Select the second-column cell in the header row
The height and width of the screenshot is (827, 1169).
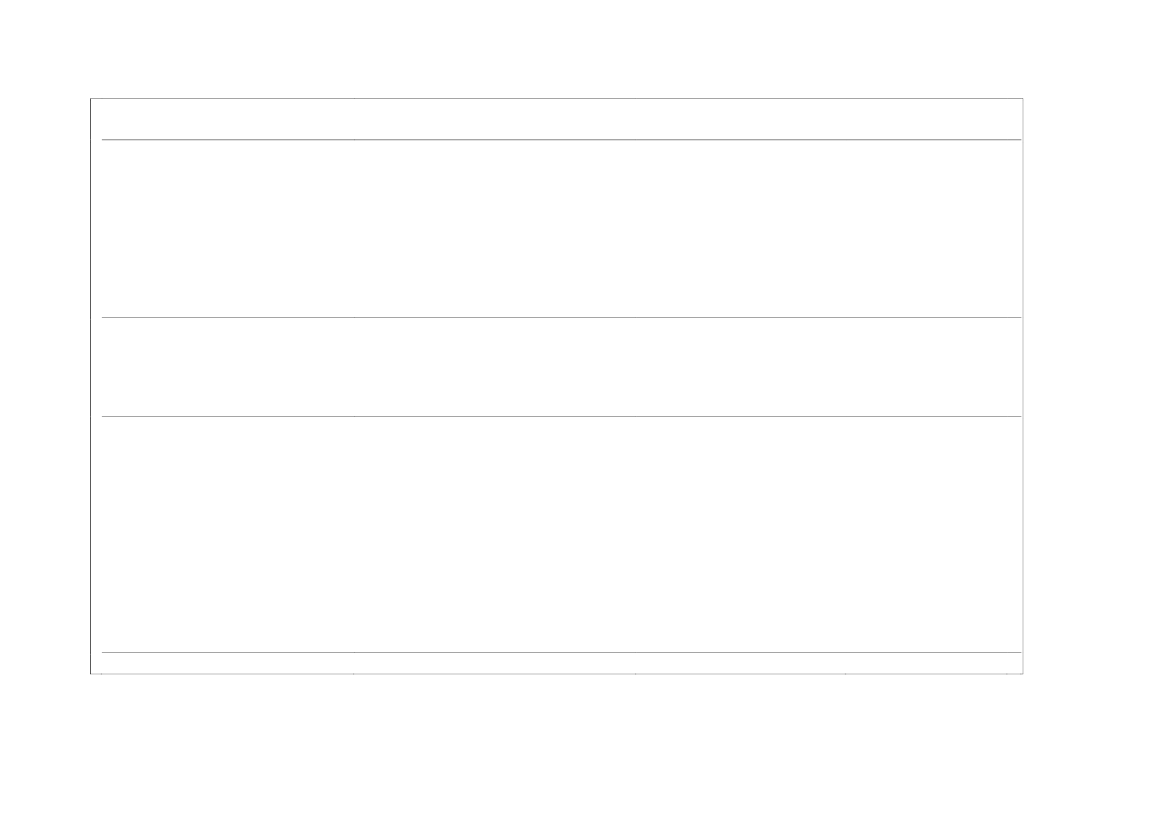494,119
